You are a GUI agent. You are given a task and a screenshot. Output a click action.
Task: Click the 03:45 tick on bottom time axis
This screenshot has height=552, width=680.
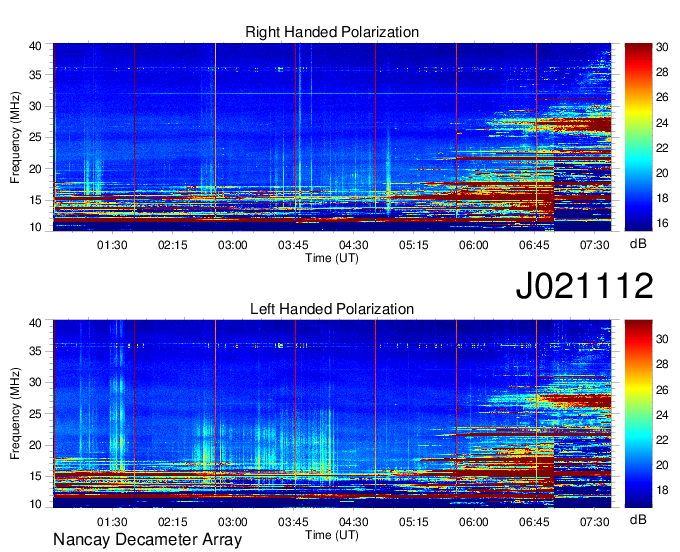[x=293, y=521]
